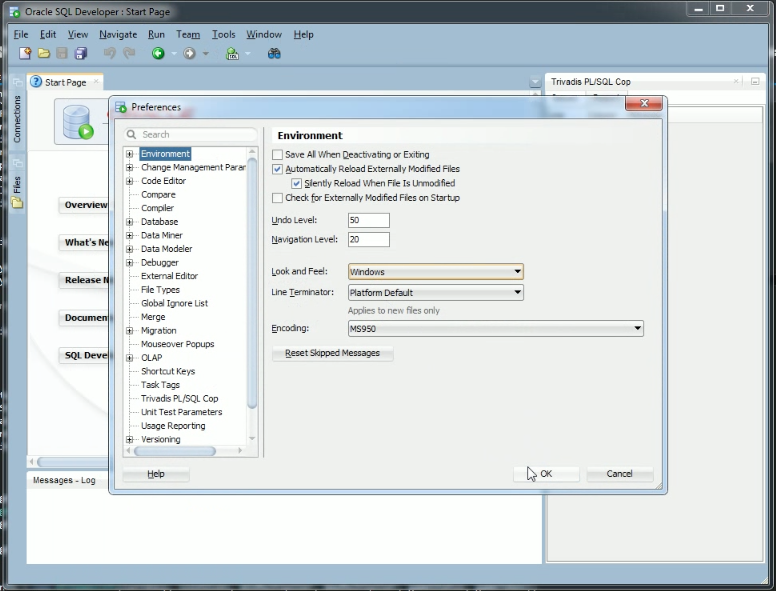776x591 pixels.
Task: Expand the Database tree node
Action: (130, 222)
